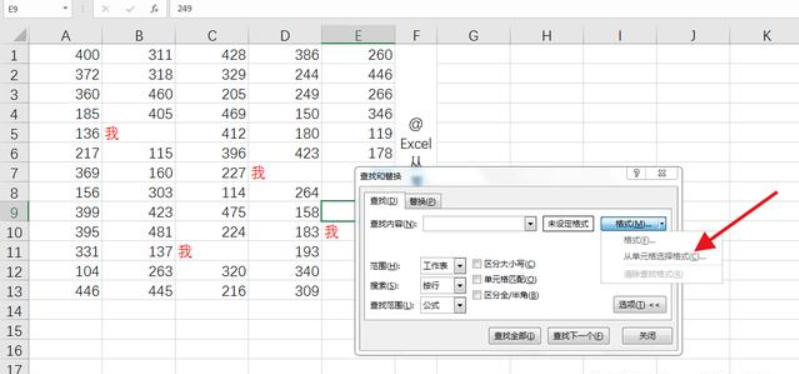Click the Name Box showing E9
Image resolution: width=799 pixels, height=374 pixels.
pos(32,9)
